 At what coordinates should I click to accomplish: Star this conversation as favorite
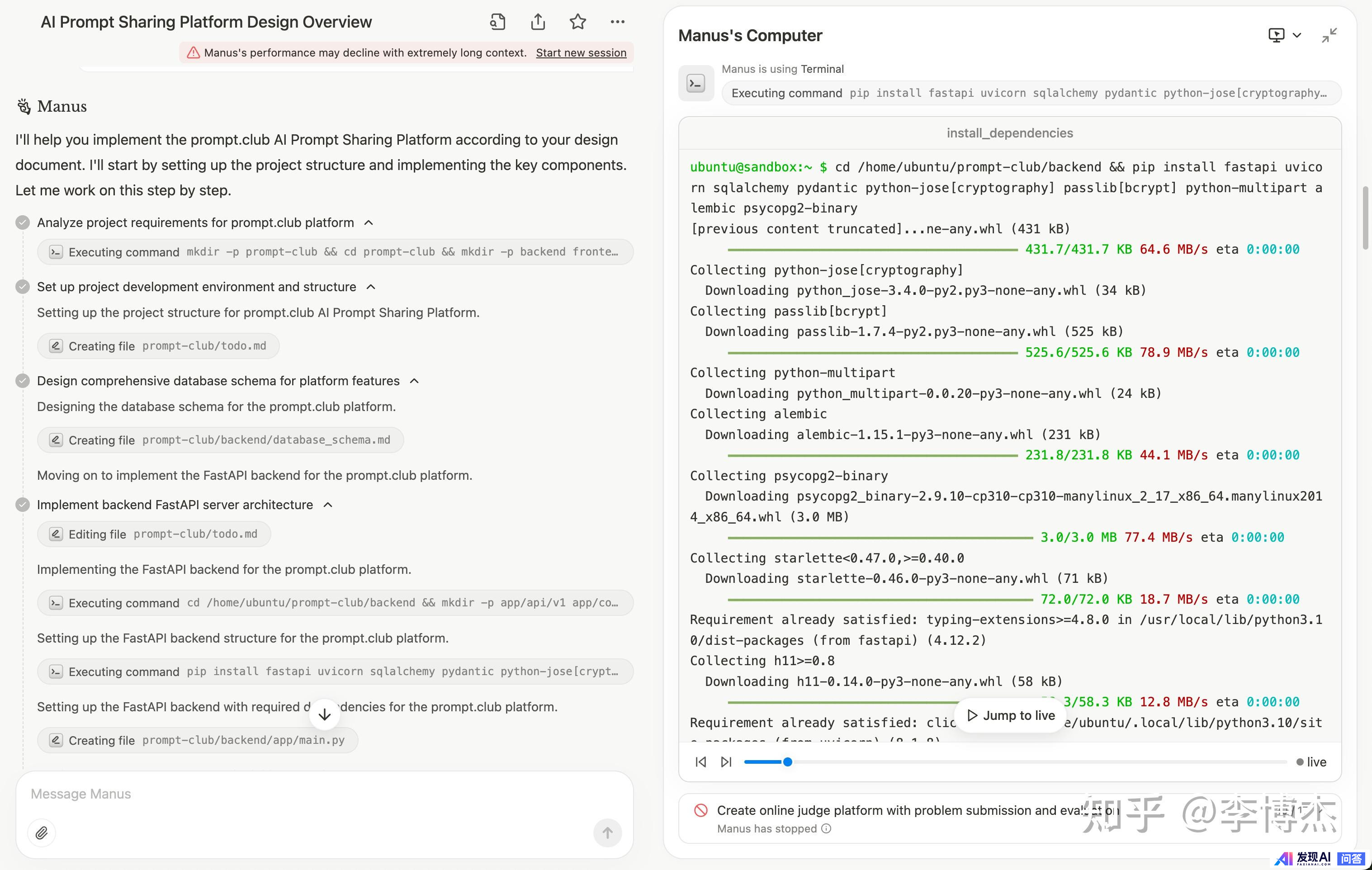coord(578,22)
